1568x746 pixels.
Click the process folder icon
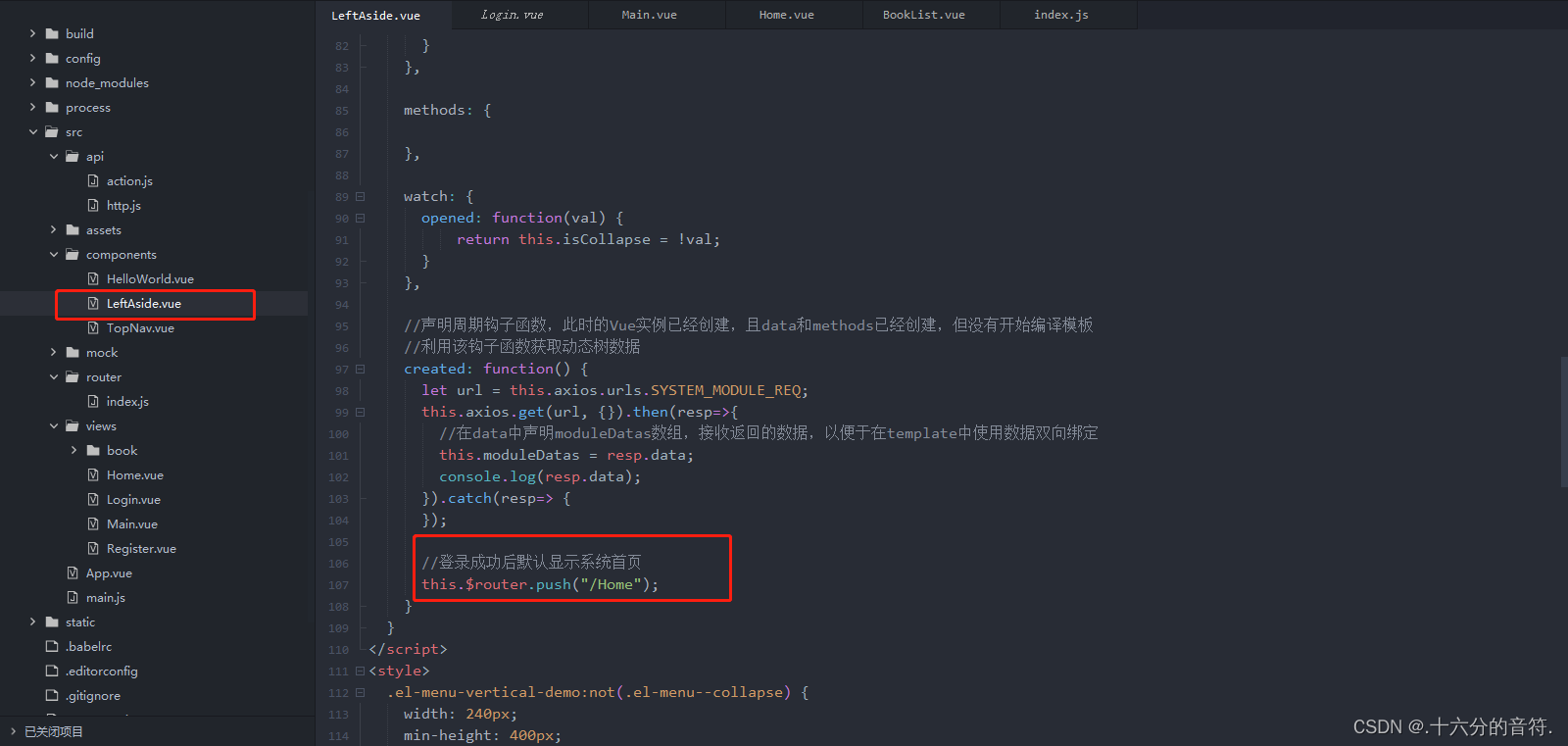[x=52, y=107]
